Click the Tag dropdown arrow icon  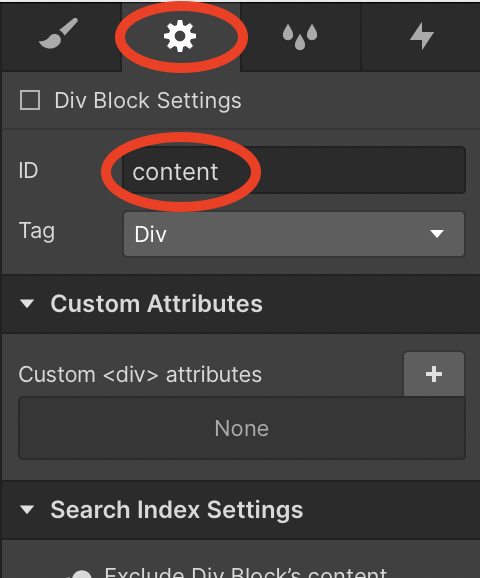point(437,234)
